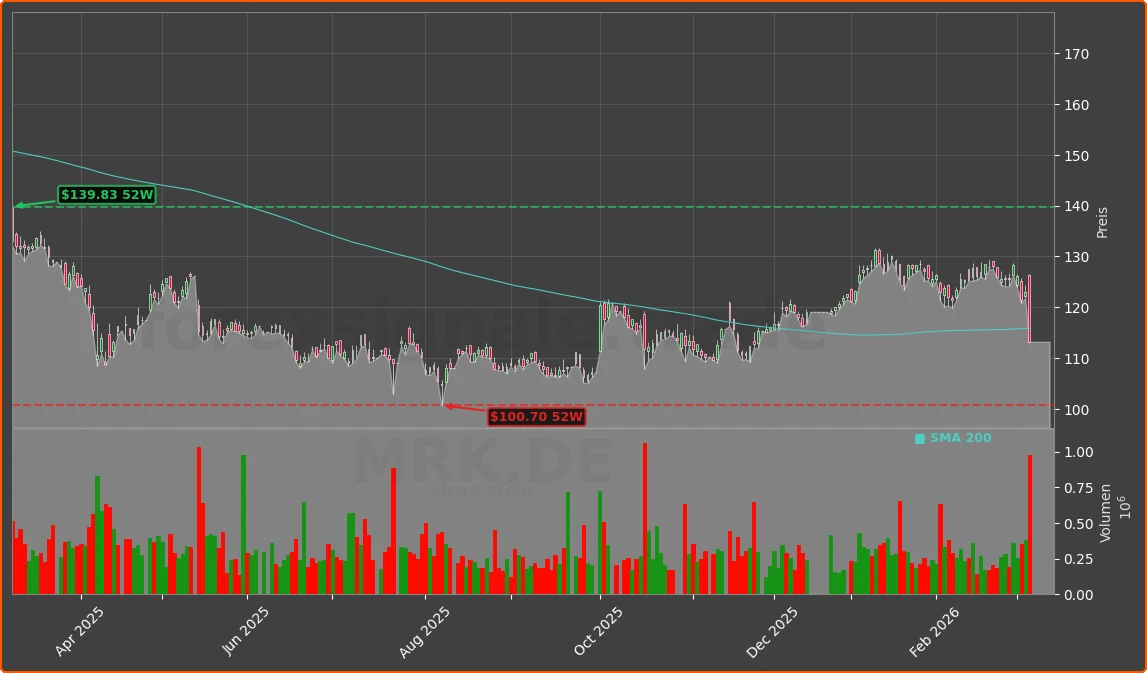
Task: Select the $139.83 52W high price label
Action: click(106, 195)
